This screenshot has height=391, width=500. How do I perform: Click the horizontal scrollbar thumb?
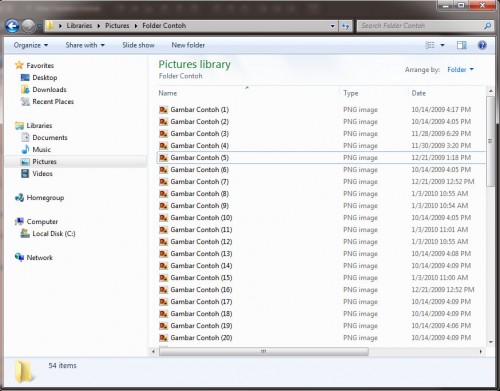[264, 351]
